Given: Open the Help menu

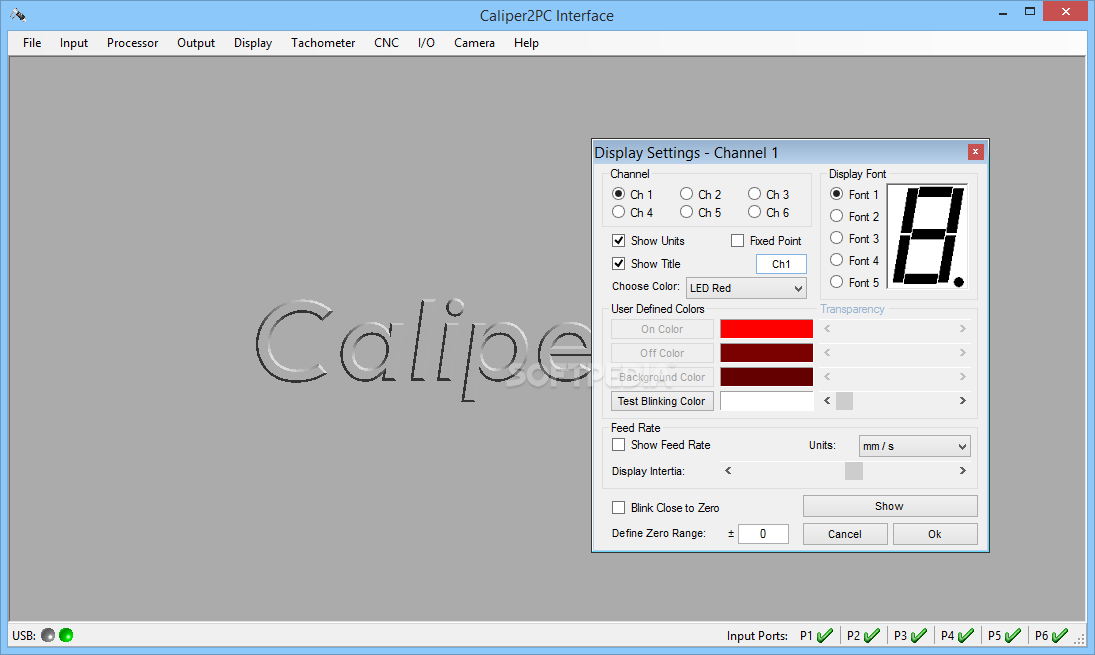Looking at the screenshot, I should click(527, 43).
